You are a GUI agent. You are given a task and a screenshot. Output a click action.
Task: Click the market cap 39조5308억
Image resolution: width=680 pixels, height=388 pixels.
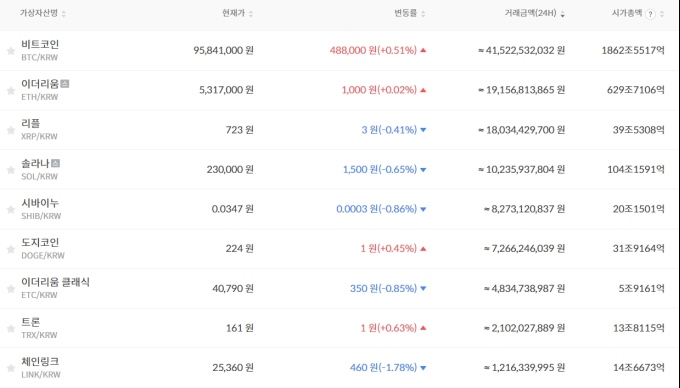(638, 130)
